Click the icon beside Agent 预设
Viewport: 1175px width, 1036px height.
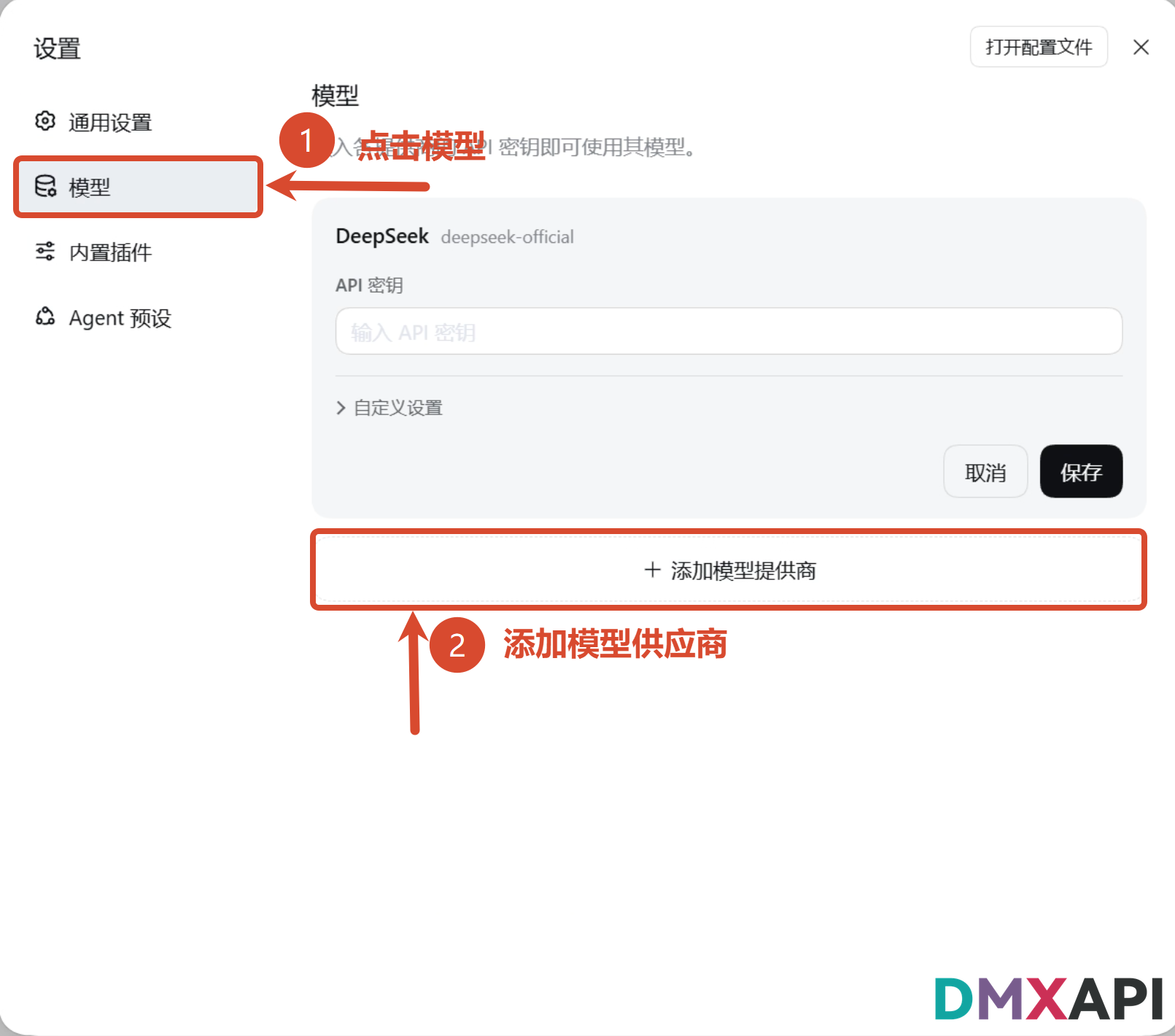coord(45,317)
